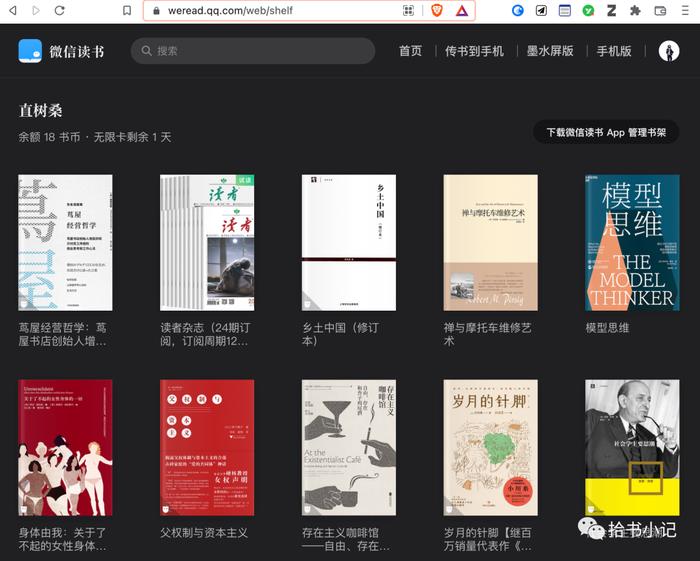
Task: Open 手机版 mobile version
Action: click(614, 51)
